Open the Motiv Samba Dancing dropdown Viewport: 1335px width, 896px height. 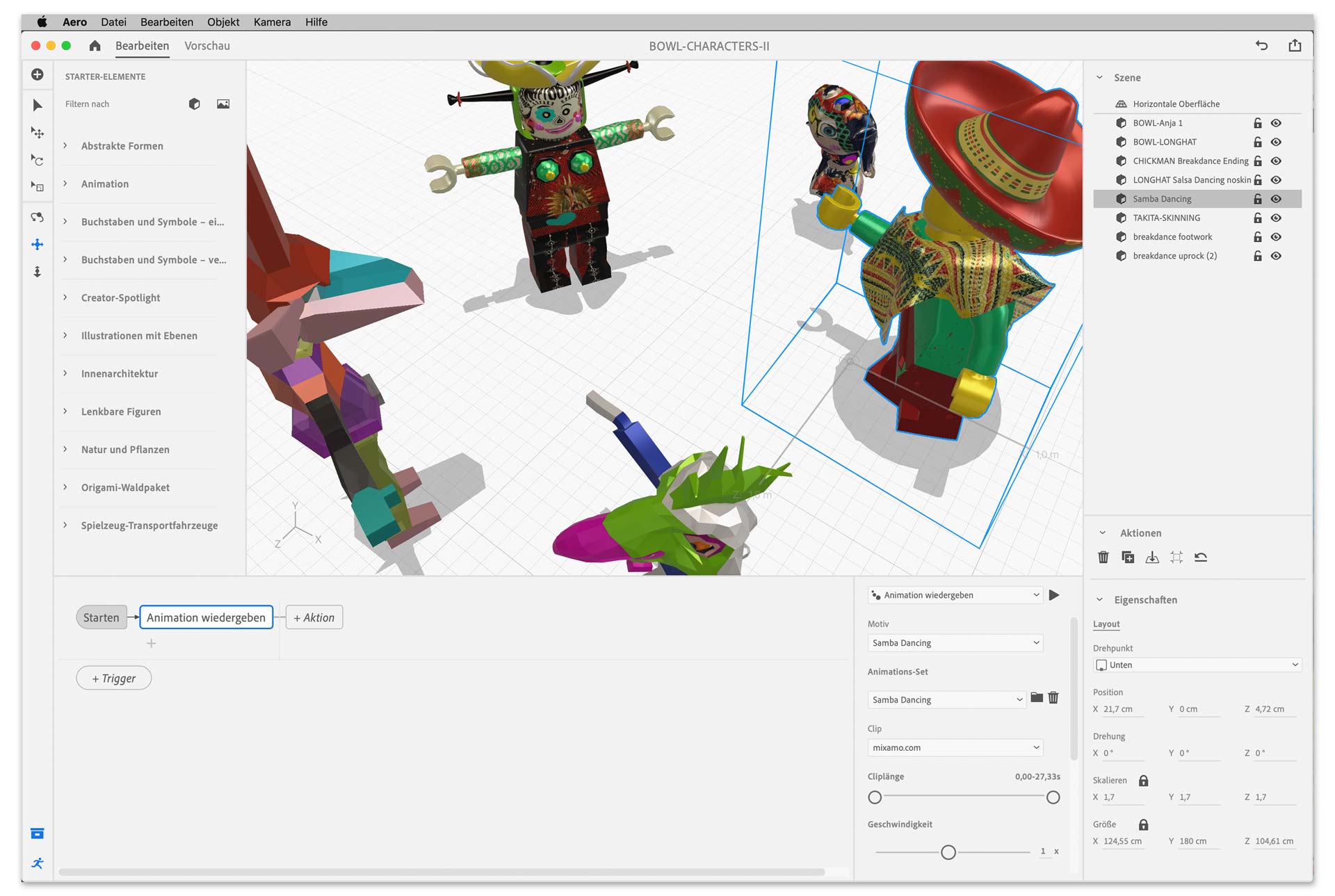click(955, 643)
